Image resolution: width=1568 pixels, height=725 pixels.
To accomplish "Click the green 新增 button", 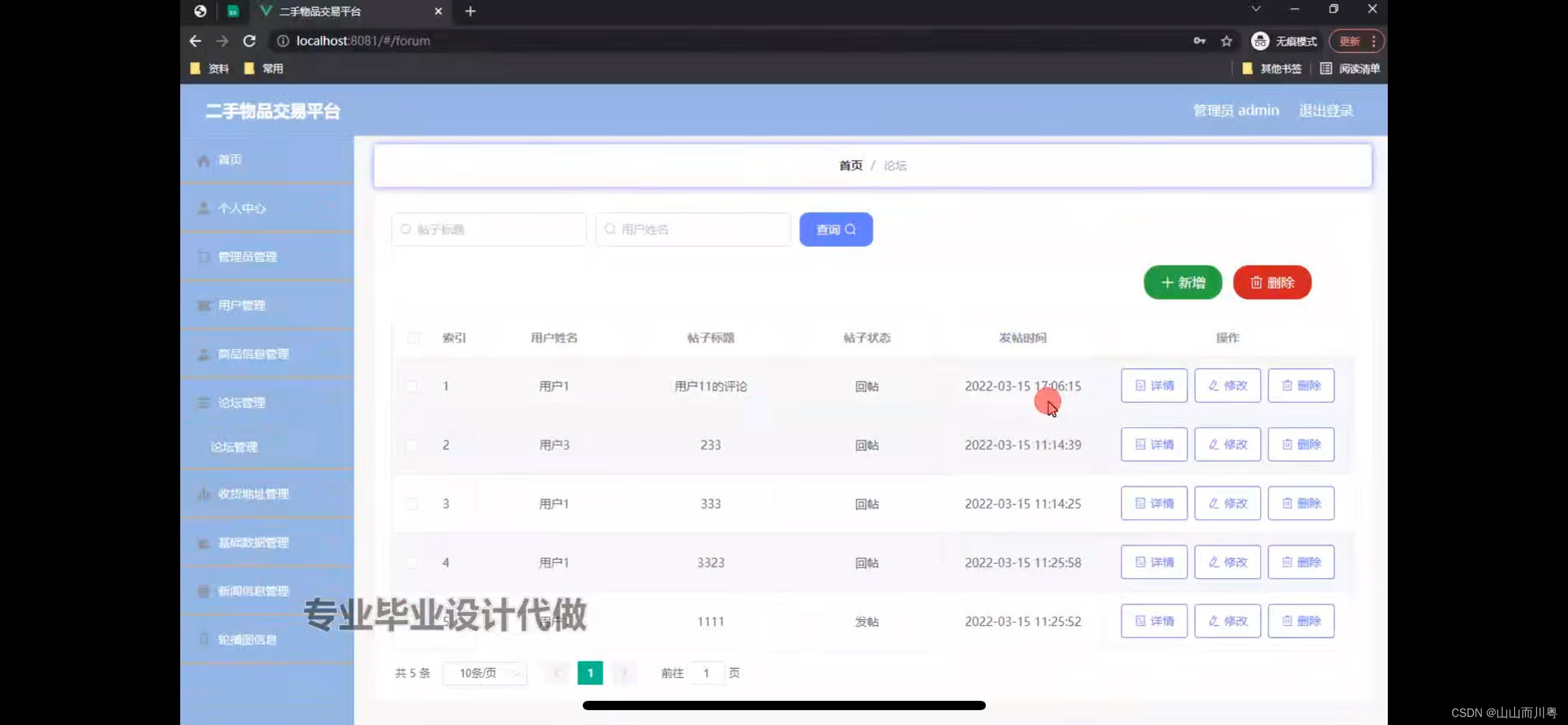I will point(1182,283).
